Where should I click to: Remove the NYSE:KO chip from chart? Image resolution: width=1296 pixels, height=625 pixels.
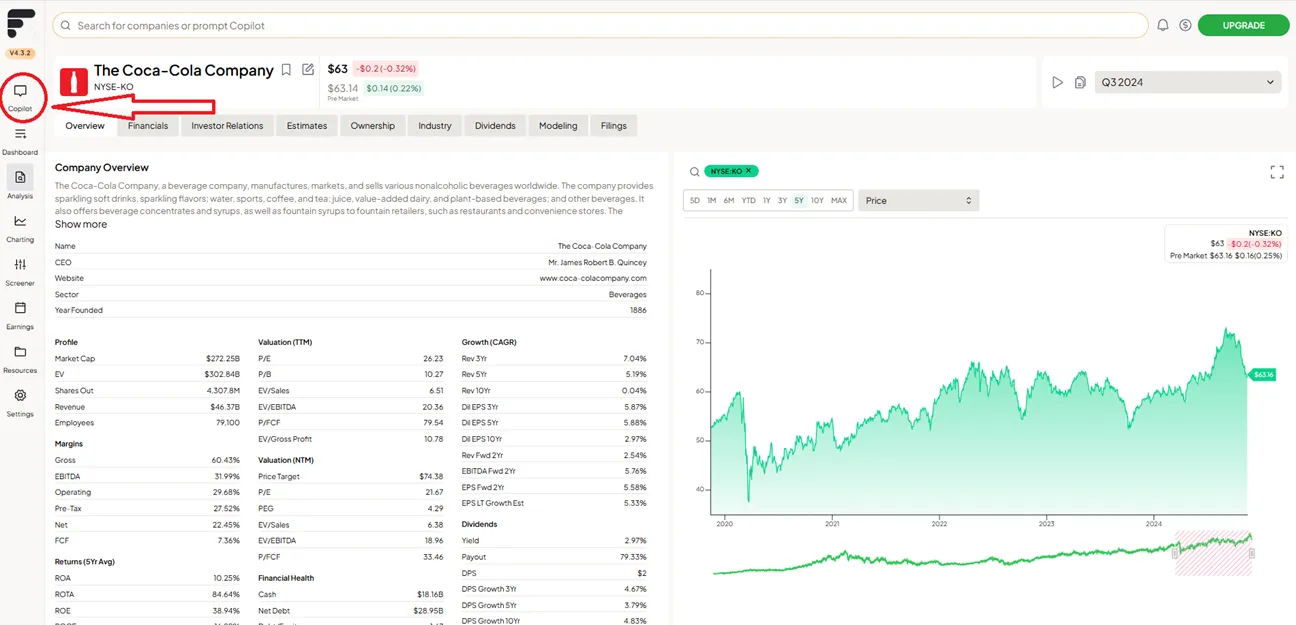click(x=748, y=171)
